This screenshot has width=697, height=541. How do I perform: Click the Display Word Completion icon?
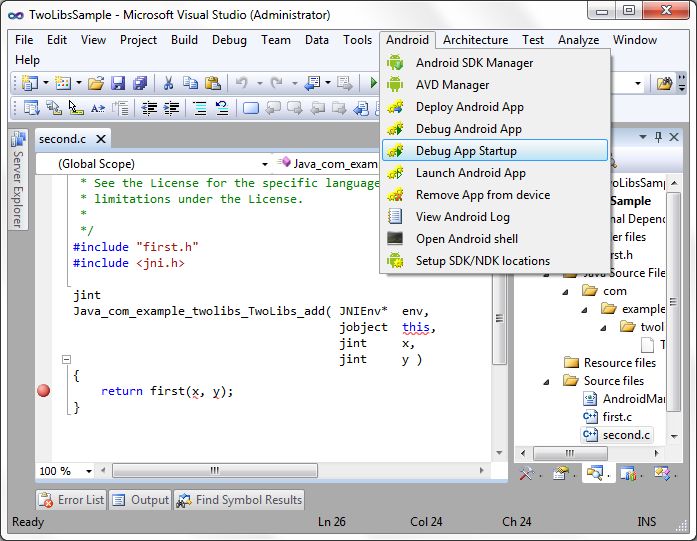[x=98, y=108]
